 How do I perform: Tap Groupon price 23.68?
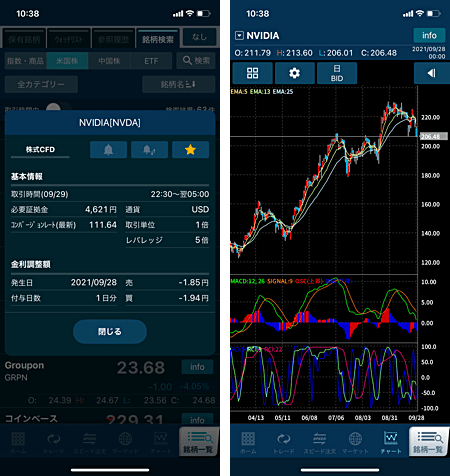click(141, 368)
